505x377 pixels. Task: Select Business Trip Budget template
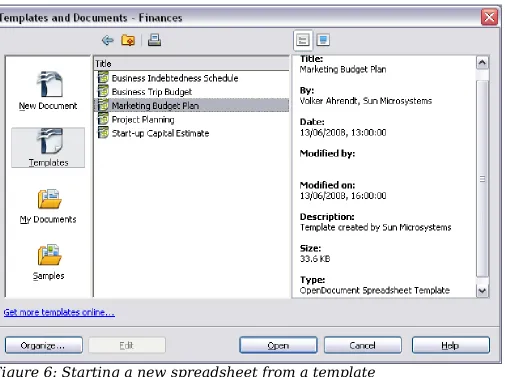[x=192, y=92]
